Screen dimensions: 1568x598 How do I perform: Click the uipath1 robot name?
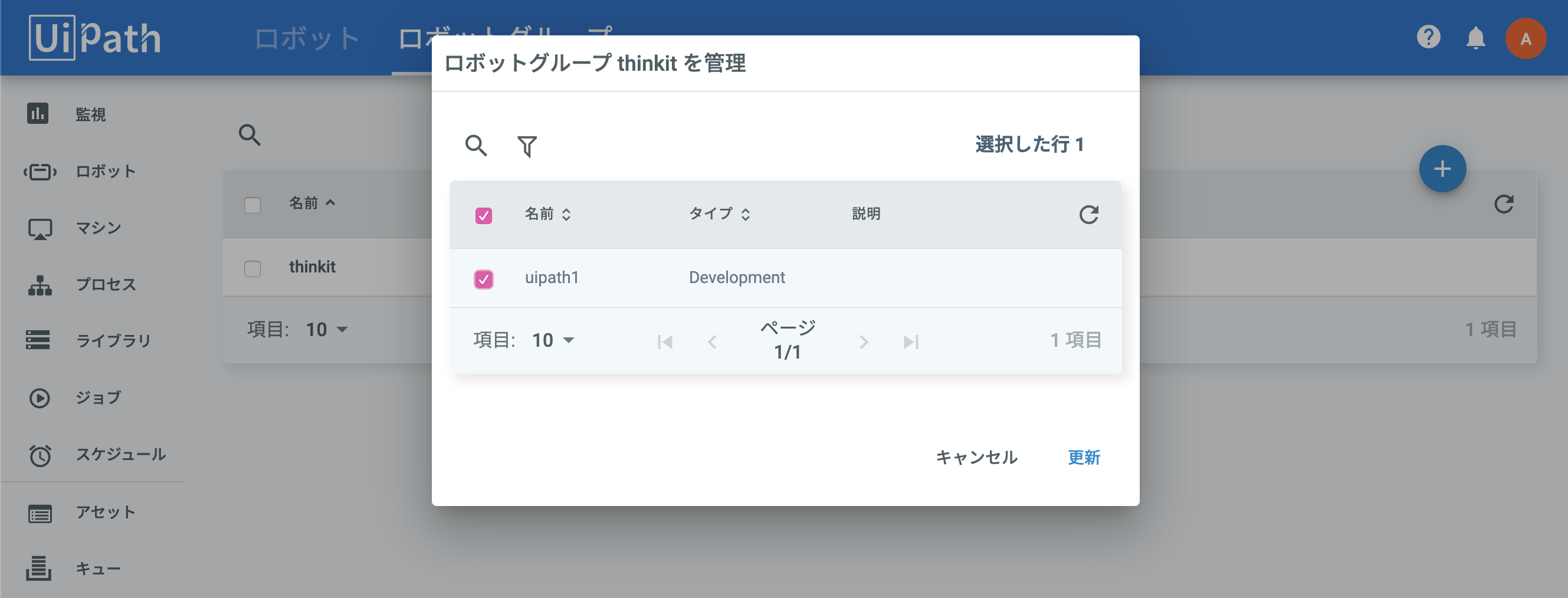(552, 277)
